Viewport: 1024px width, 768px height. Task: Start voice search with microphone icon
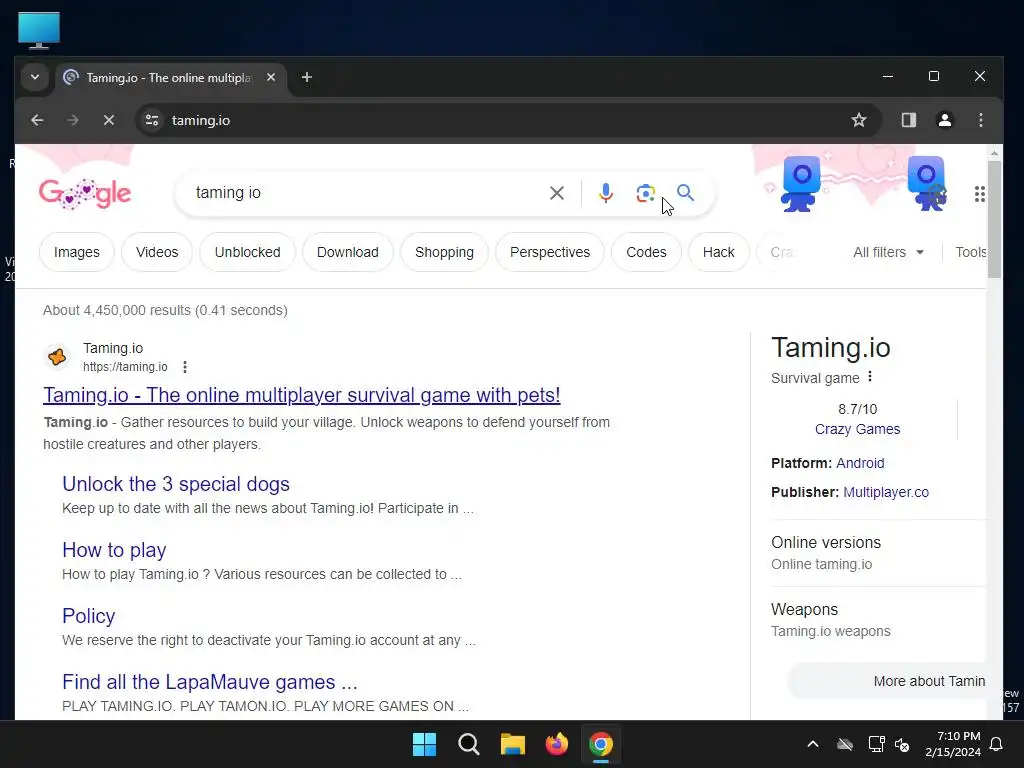(605, 193)
